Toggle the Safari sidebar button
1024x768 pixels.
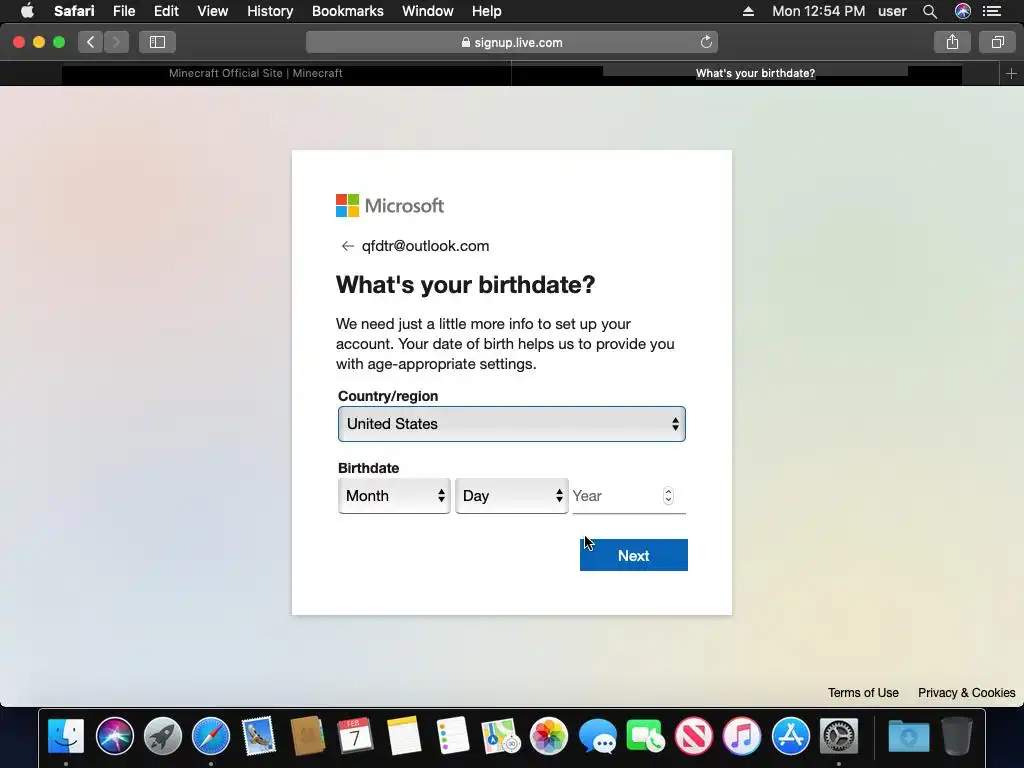[157, 42]
